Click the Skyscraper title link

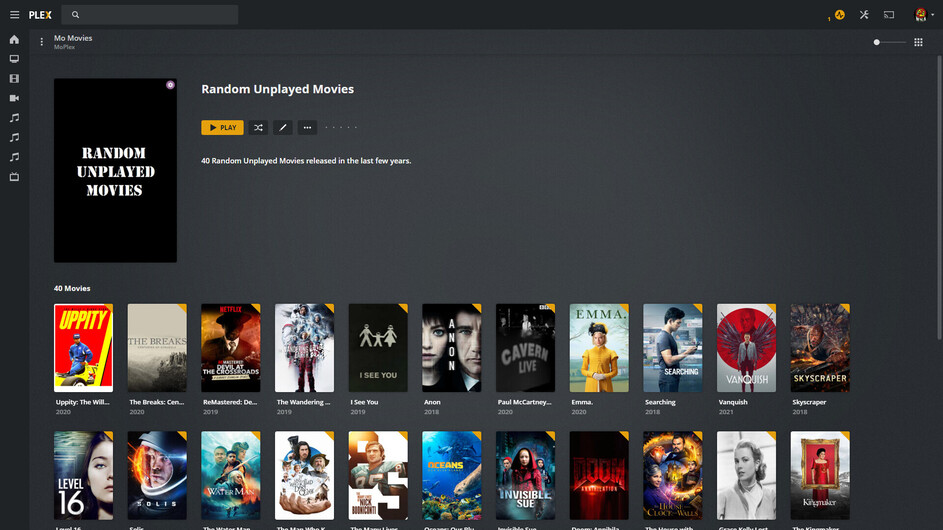(809, 402)
